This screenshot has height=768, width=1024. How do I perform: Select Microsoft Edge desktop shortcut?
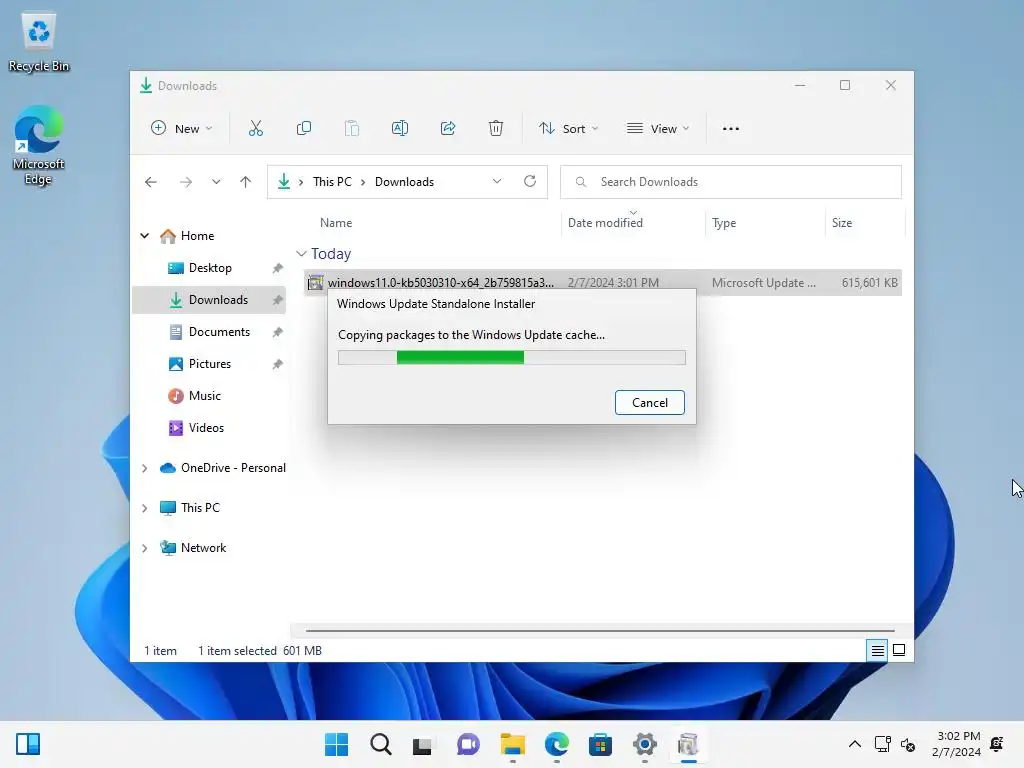coord(39,145)
